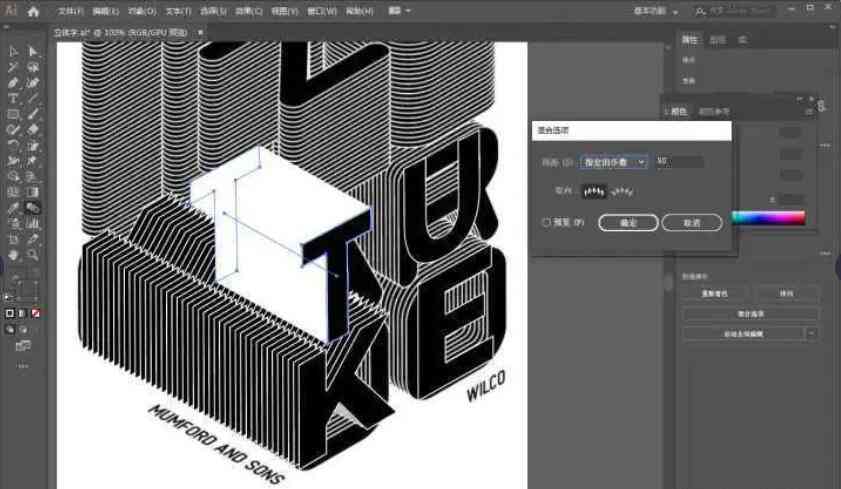Switch to the Layers tab

click(718, 40)
